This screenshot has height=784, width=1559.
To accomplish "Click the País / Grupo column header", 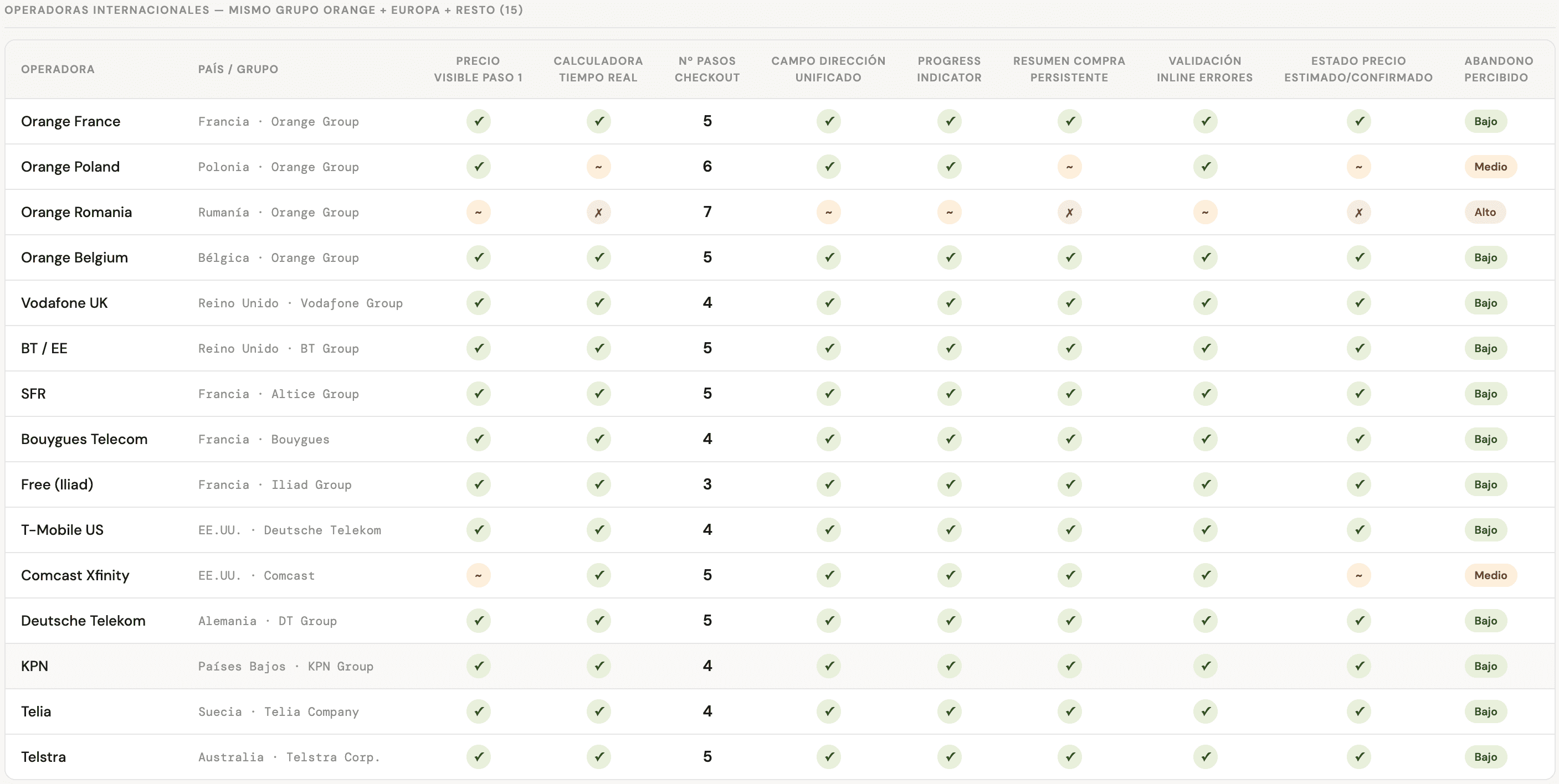I will tap(238, 69).
